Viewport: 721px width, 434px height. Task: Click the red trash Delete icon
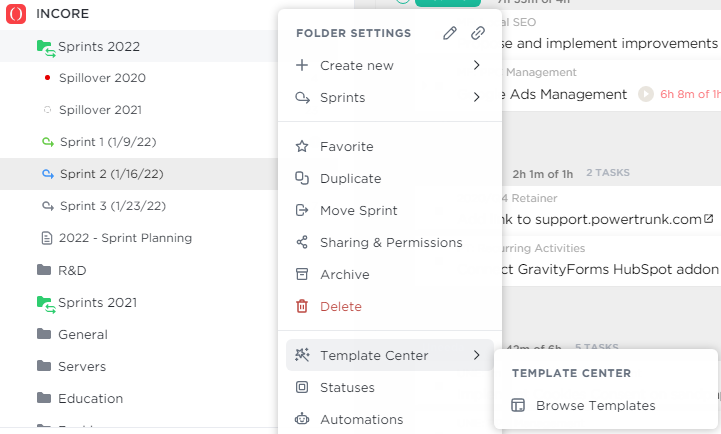click(x=302, y=306)
